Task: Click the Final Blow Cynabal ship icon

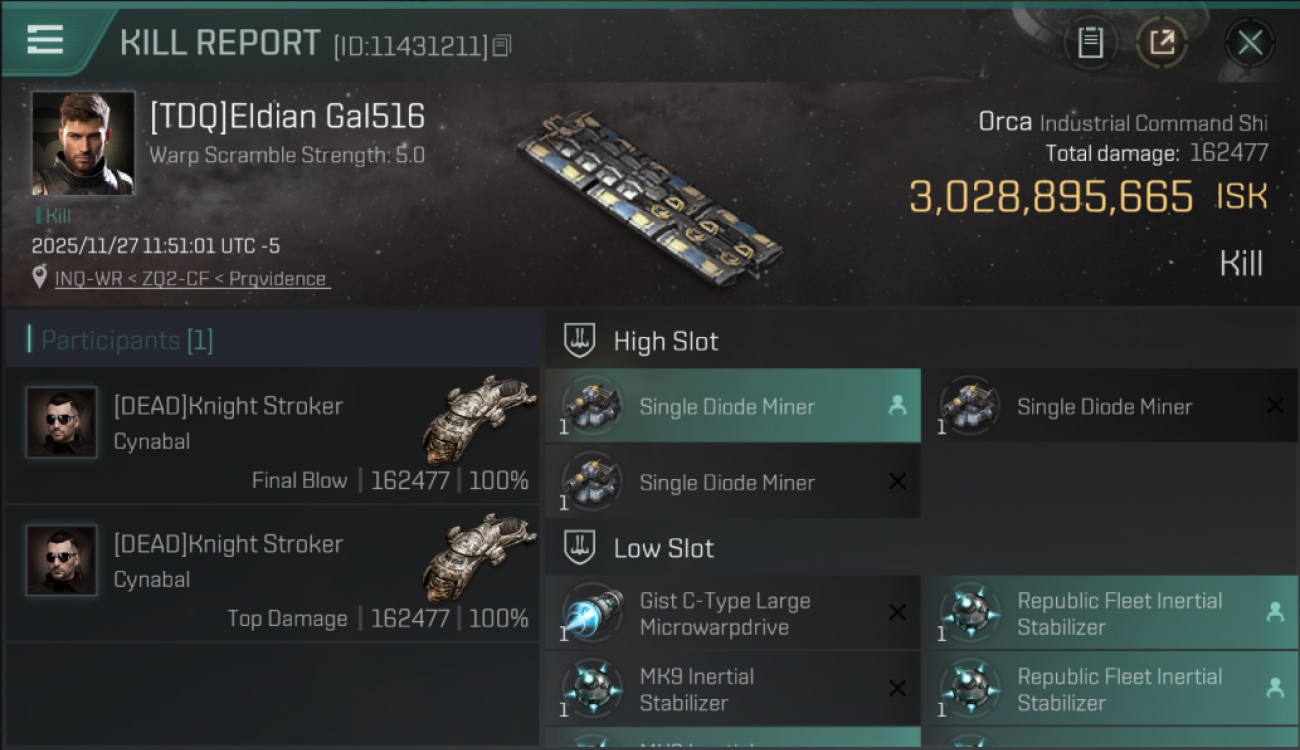Action: (480, 418)
